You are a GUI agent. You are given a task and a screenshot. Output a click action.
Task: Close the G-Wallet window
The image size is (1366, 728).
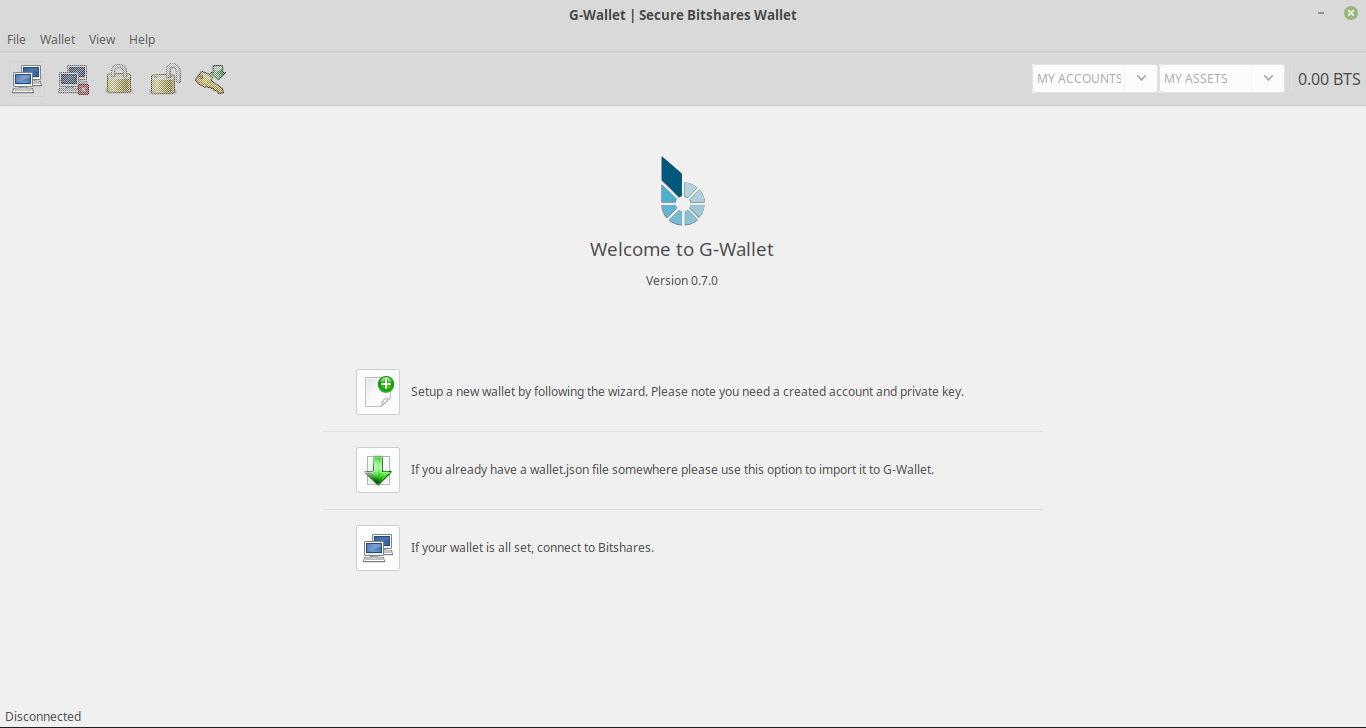point(1351,13)
